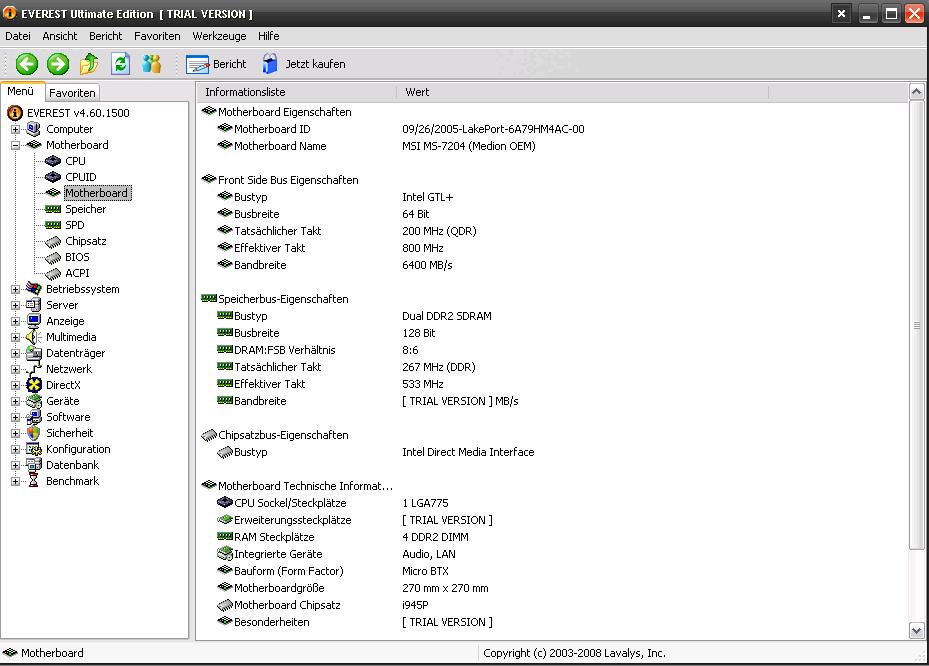Select the Geräte tree item

pyautogui.click(x=62, y=401)
